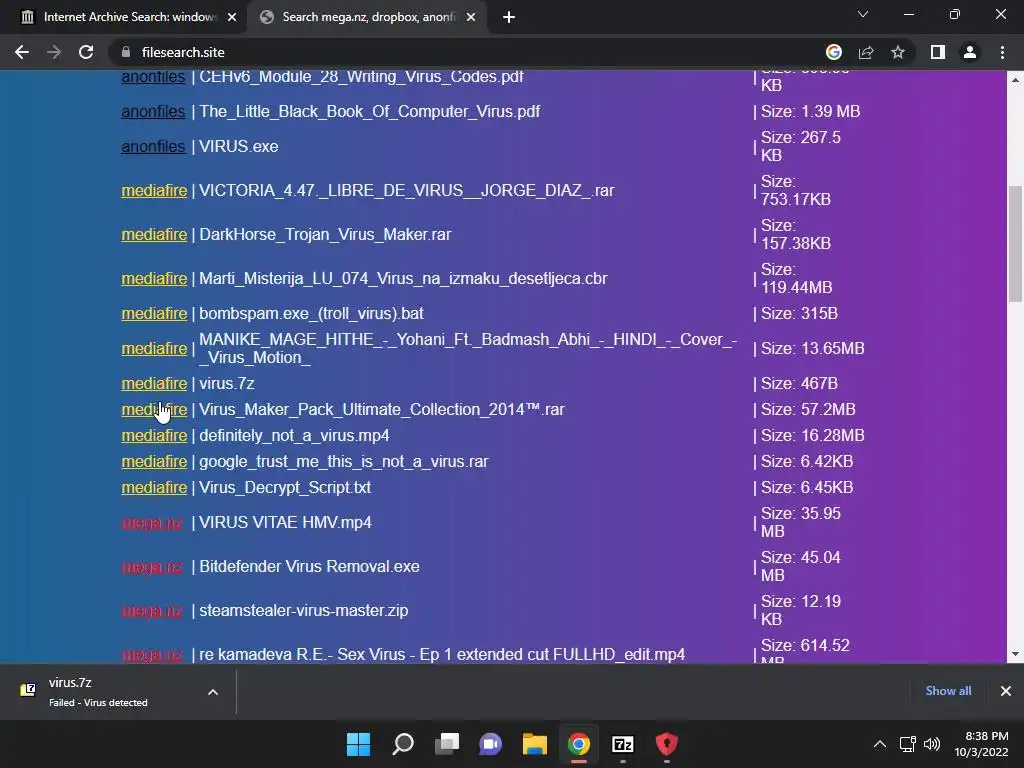Open 7-Zip from taskbar
Viewport: 1024px width, 768px height.
click(x=622, y=744)
